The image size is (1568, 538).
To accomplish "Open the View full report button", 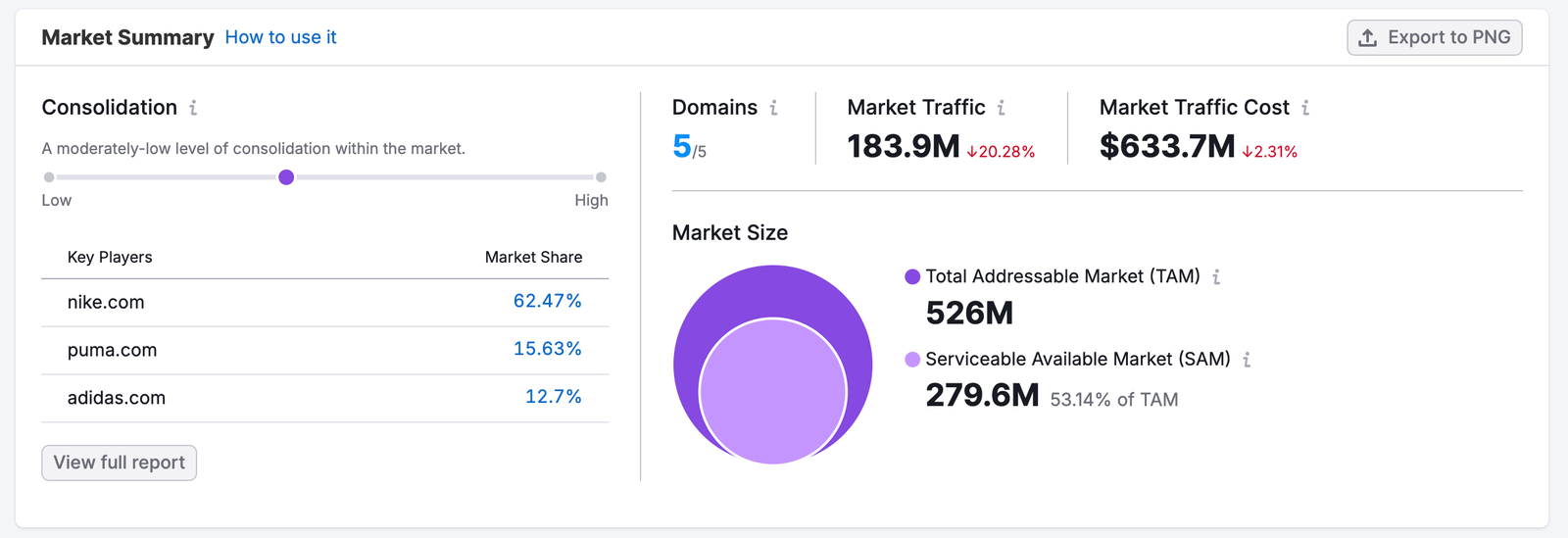I will (x=119, y=463).
